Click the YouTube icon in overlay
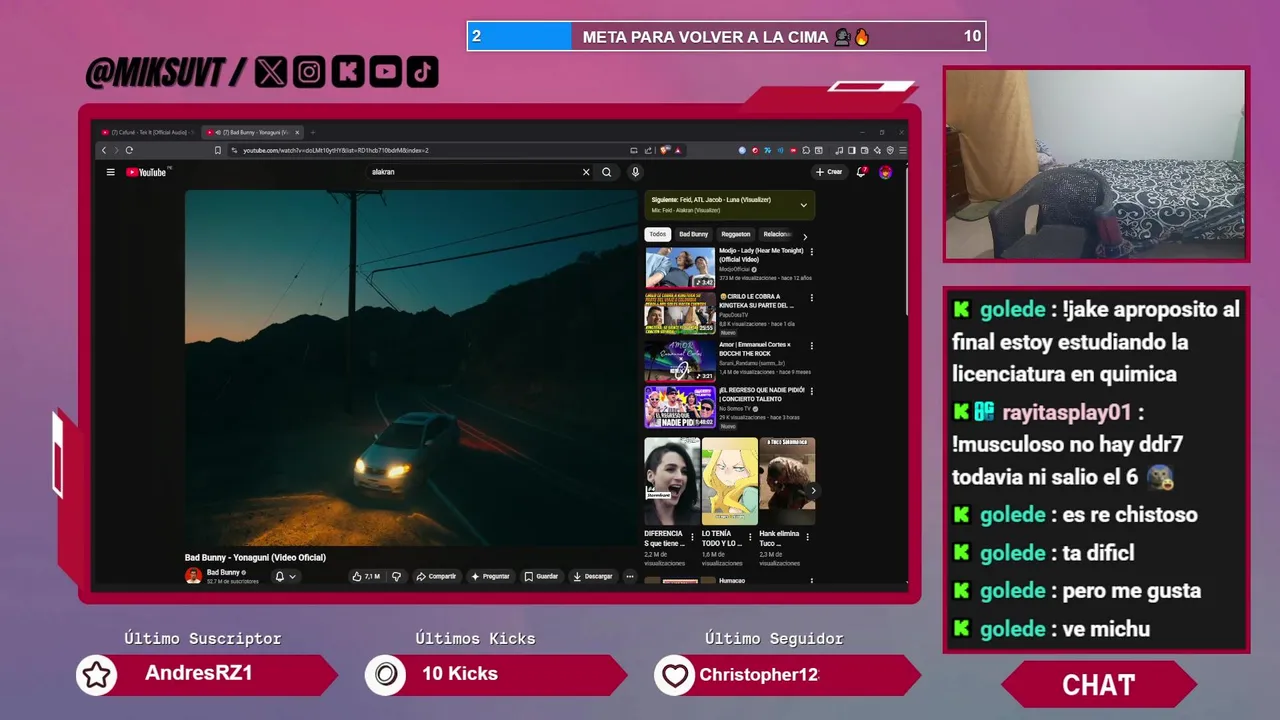Image resolution: width=1280 pixels, height=720 pixels. 385,71
